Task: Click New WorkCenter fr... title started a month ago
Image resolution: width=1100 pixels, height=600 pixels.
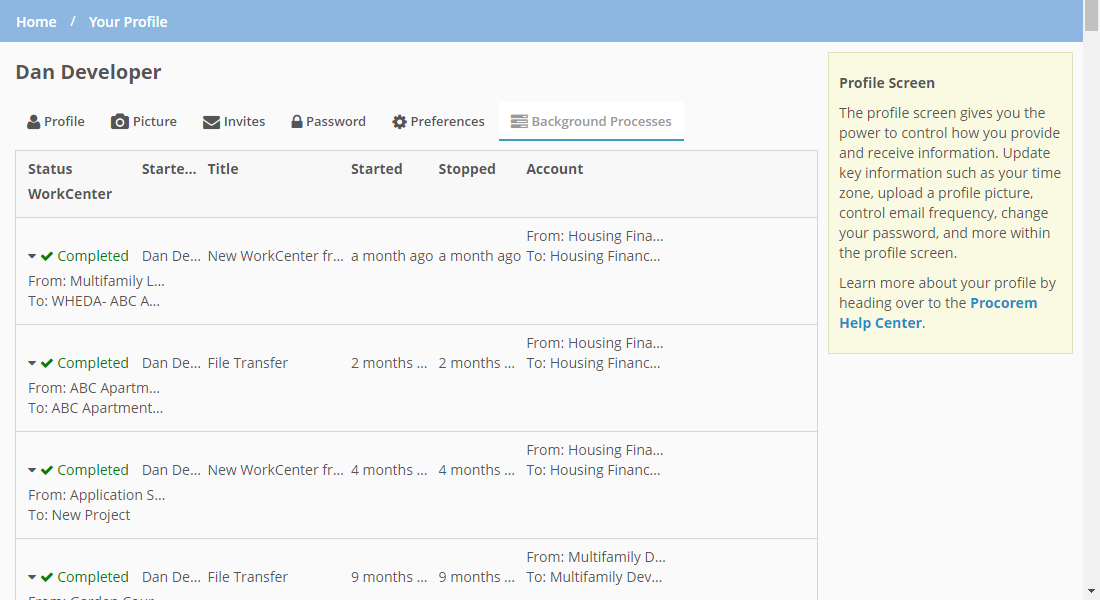Action: 276,256
